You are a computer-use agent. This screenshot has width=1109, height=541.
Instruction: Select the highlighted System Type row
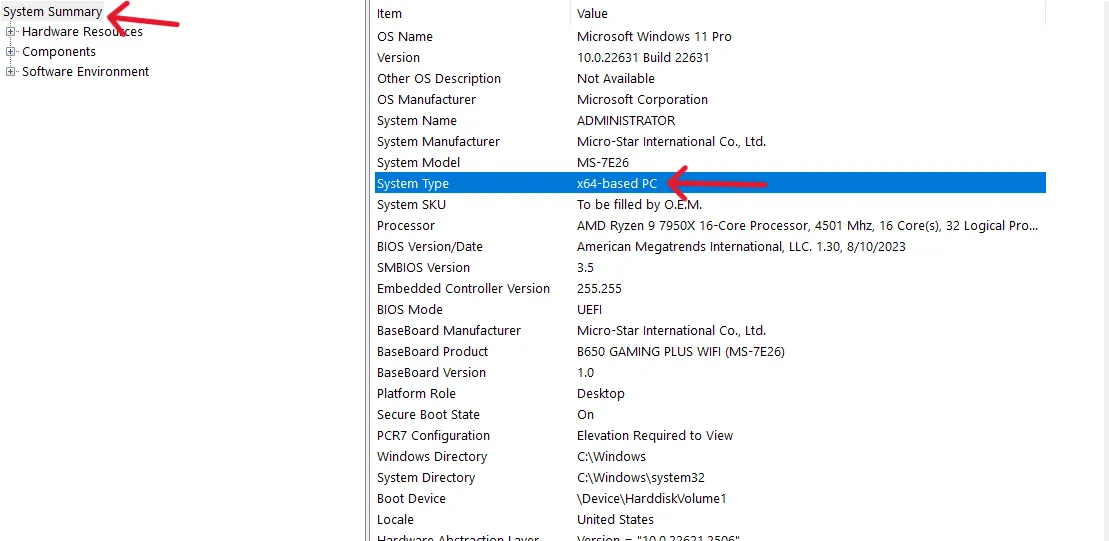coord(413,184)
